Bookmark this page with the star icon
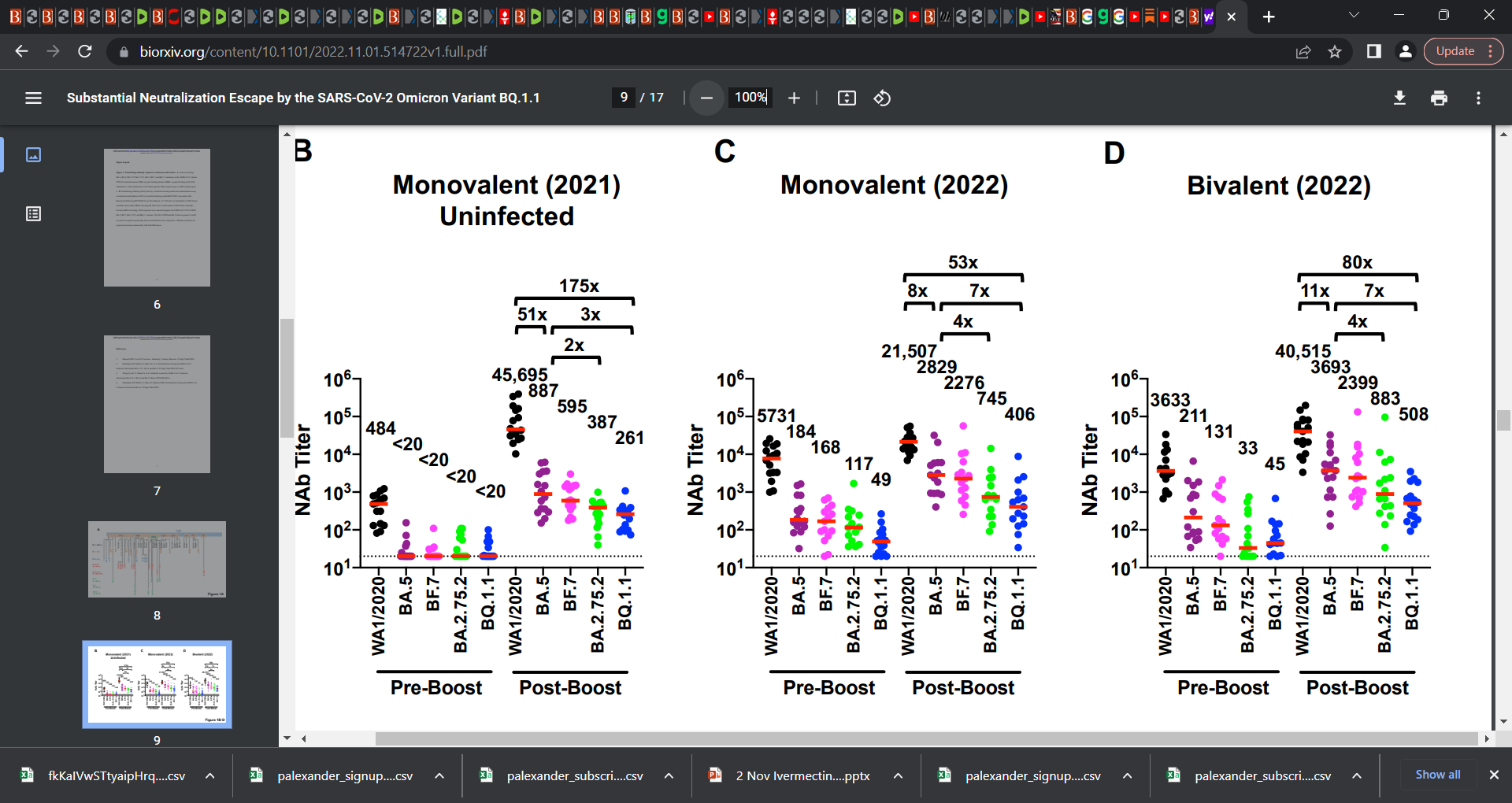Viewport: 1512px width, 803px height. point(1335,51)
